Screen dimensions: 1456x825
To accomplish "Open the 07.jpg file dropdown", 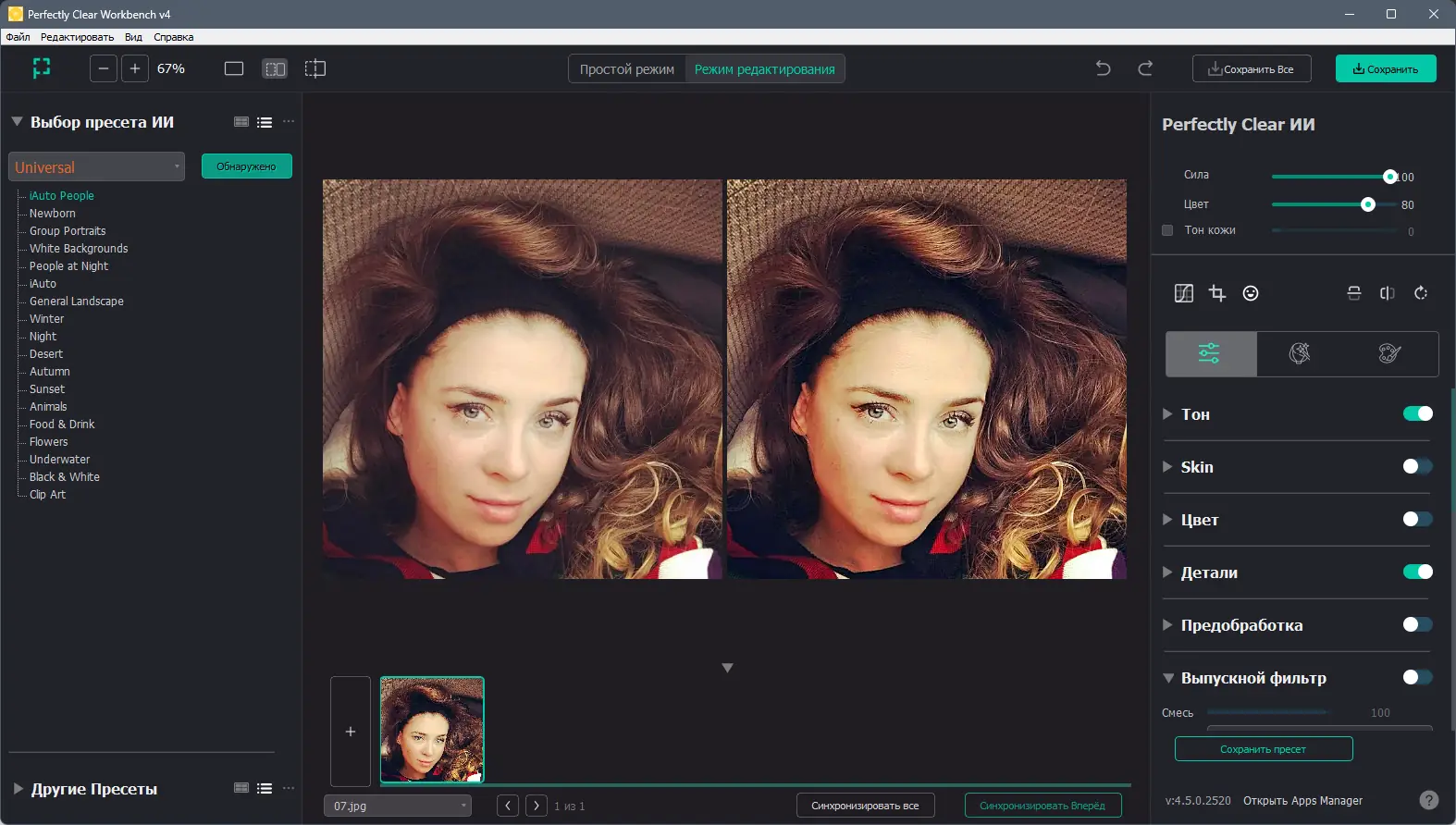I will tap(398, 806).
